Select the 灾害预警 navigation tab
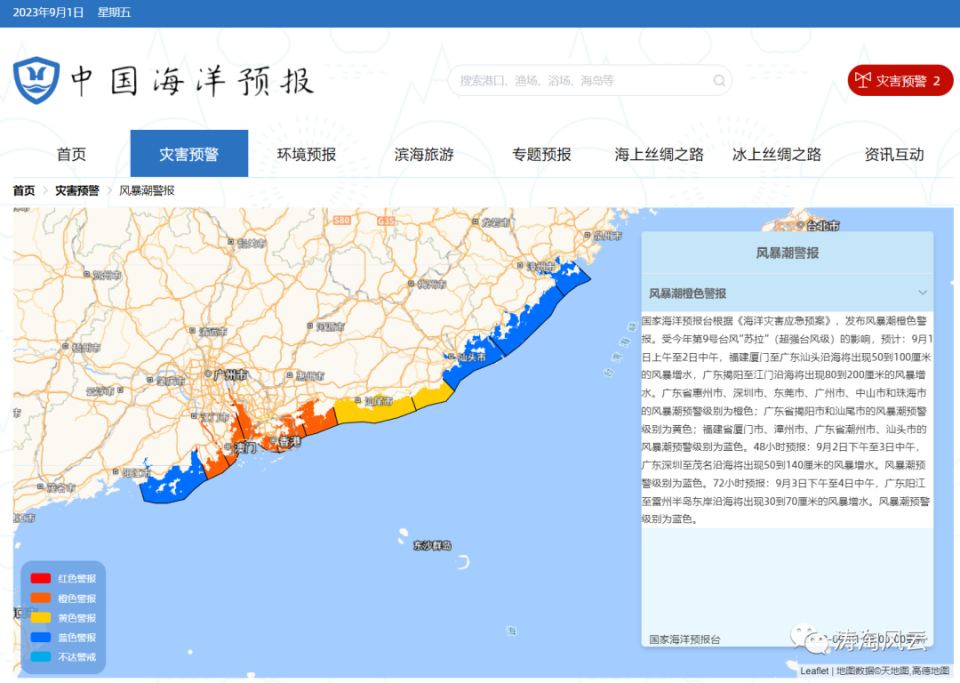This screenshot has height=683, width=960. pyautogui.click(x=189, y=154)
